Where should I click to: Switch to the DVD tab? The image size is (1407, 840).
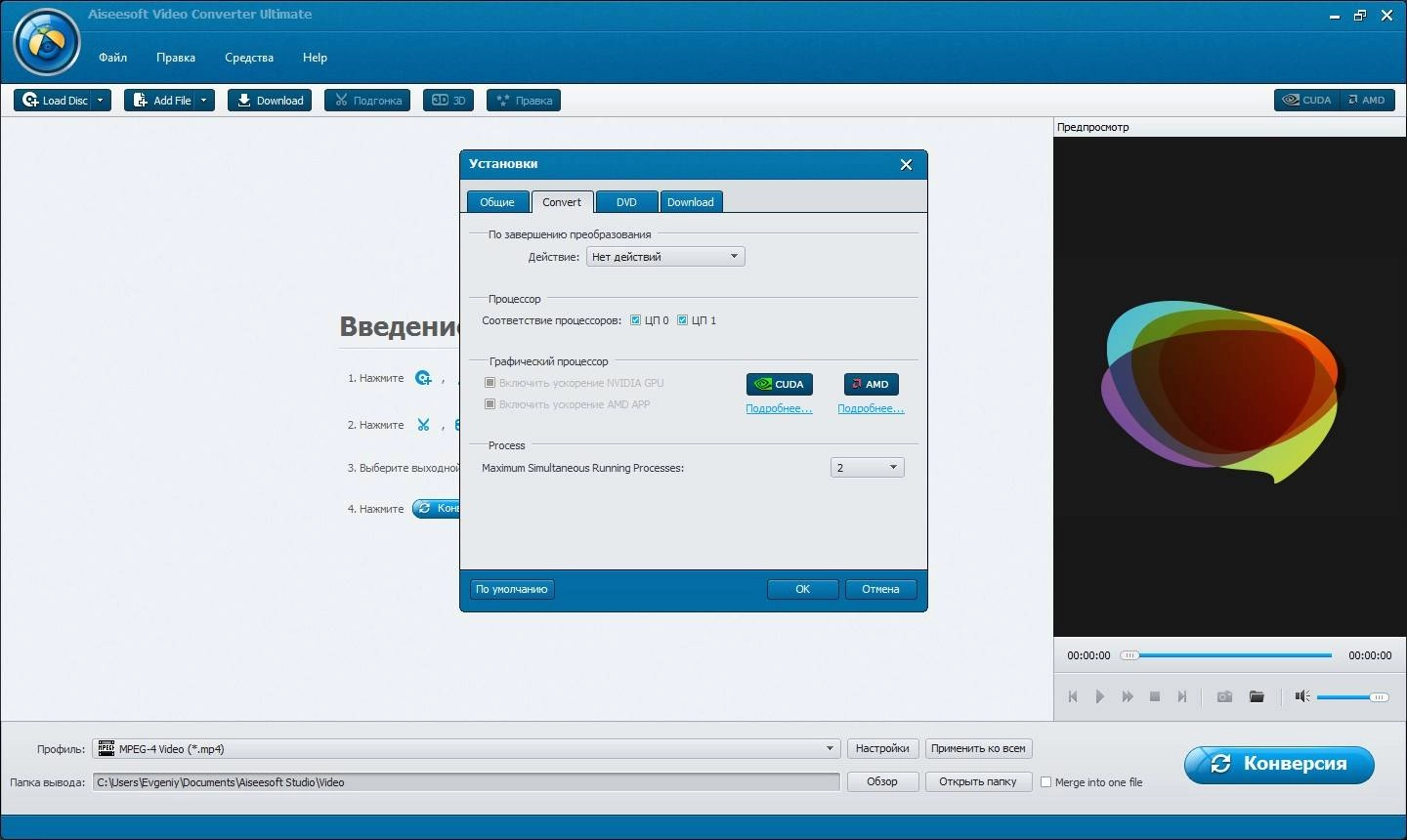(626, 201)
